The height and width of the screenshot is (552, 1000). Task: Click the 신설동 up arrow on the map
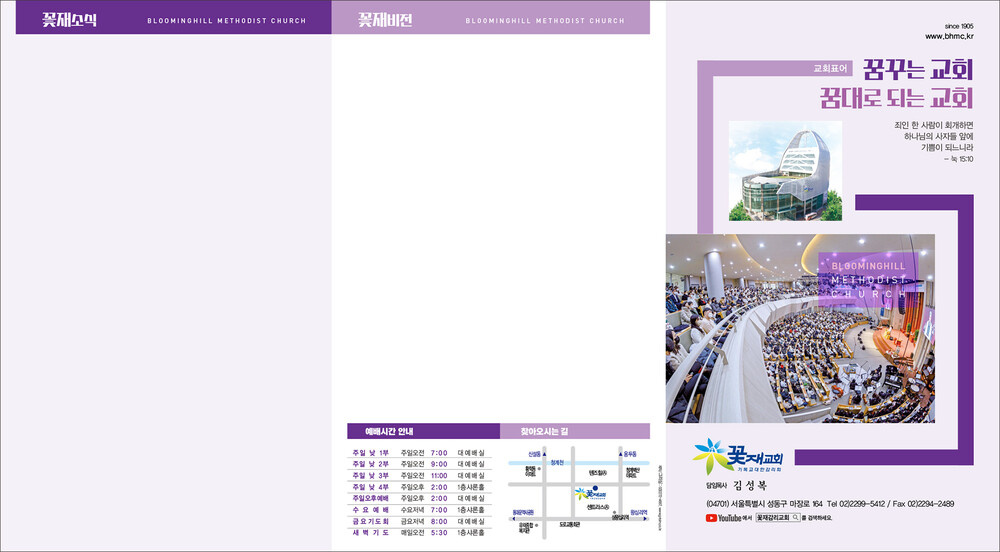[544, 453]
